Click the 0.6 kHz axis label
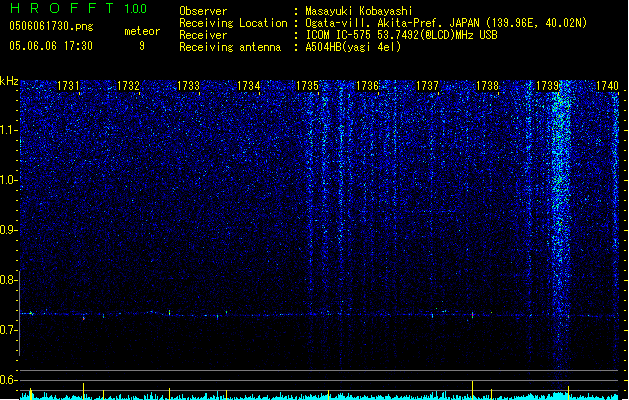This screenshot has width=629, height=400. point(8,380)
